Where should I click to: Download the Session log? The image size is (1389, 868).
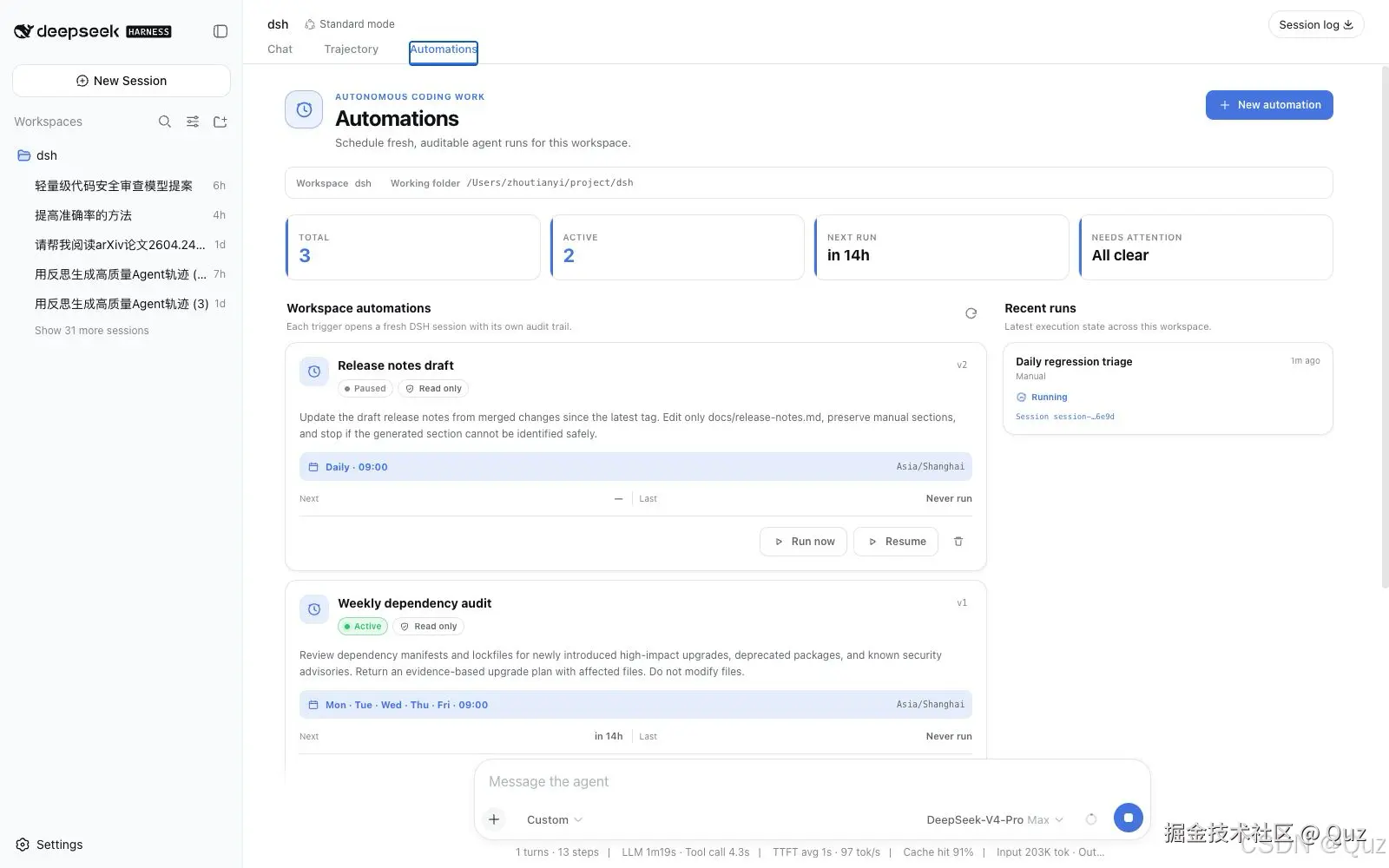click(x=1315, y=24)
